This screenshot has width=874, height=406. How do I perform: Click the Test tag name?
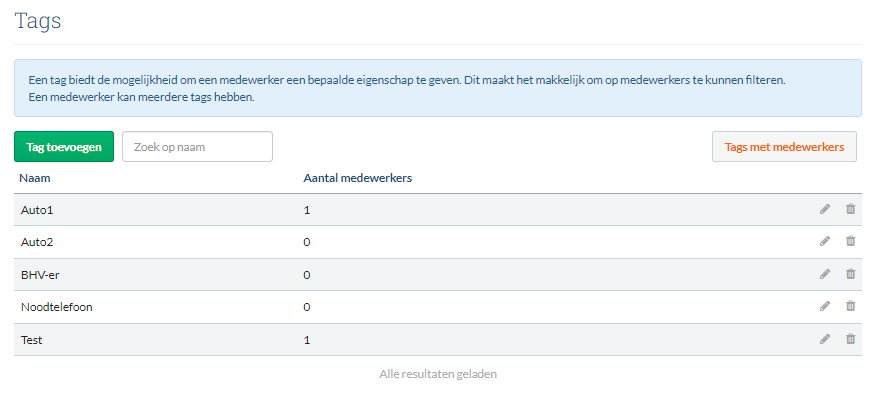(32, 340)
